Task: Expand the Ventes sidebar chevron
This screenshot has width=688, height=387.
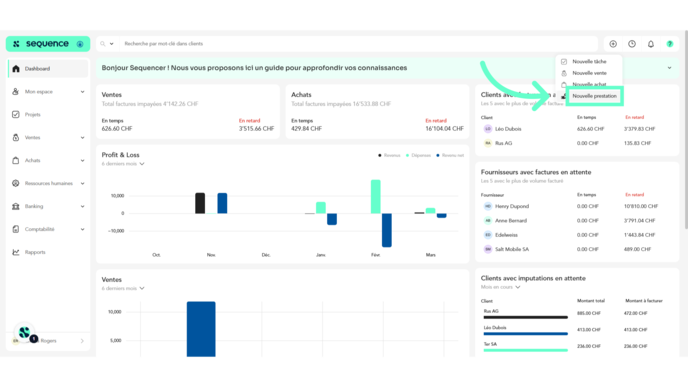Action: pyautogui.click(x=82, y=138)
